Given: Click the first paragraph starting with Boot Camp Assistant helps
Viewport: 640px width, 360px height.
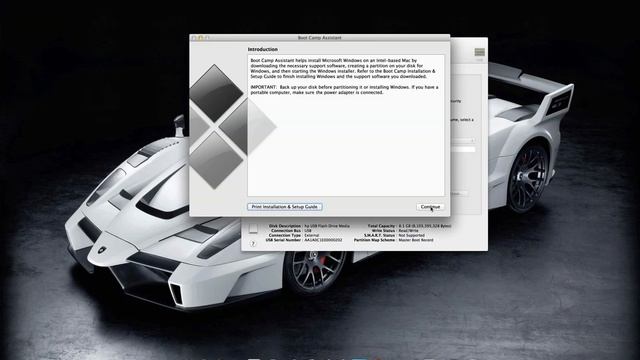Looking at the screenshot, I should (343, 68).
